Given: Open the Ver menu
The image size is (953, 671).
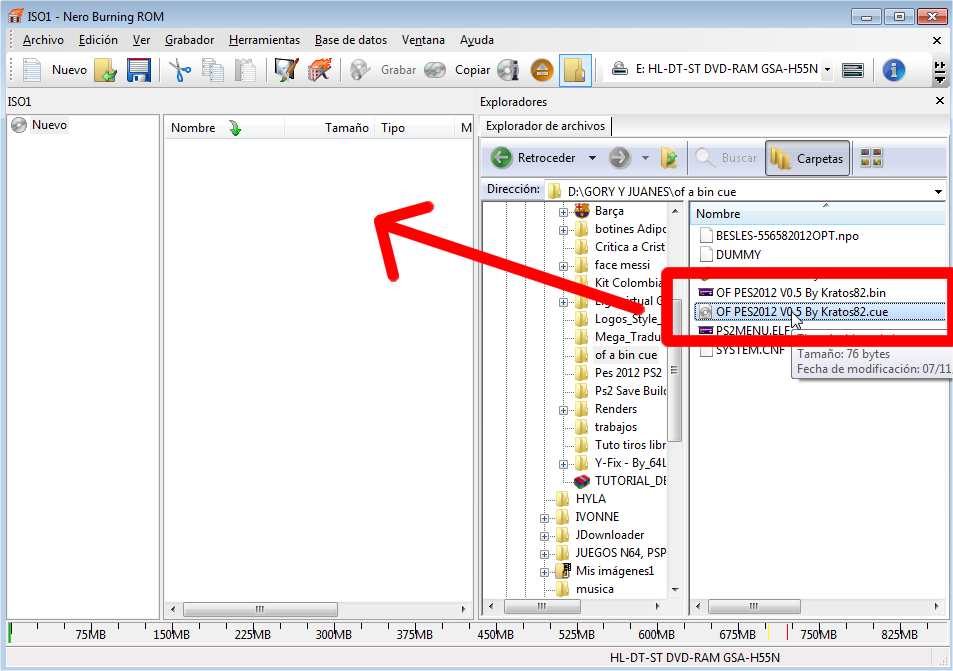Looking at the screenshot, I should pos(142,40).
